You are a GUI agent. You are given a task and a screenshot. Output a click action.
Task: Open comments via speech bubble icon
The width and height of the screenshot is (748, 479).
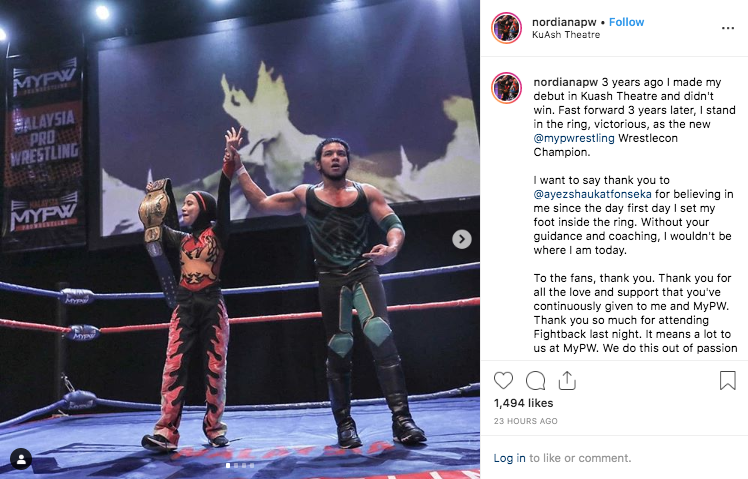pos(535,381)
